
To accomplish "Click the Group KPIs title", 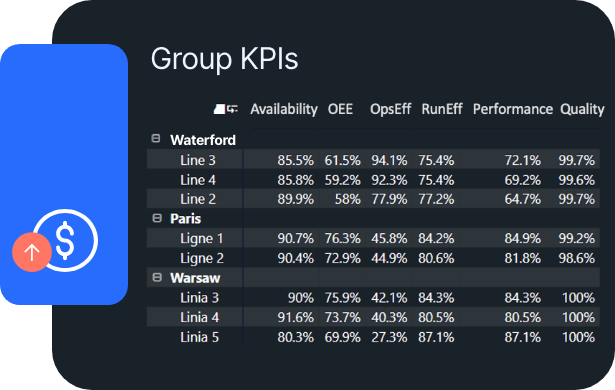I will [224, 59].
